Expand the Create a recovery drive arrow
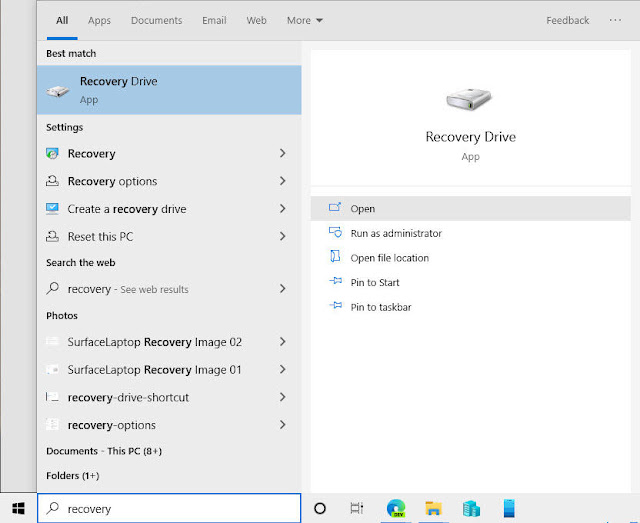640x523 pixels. pyautogui.click(x=282, y=209)
